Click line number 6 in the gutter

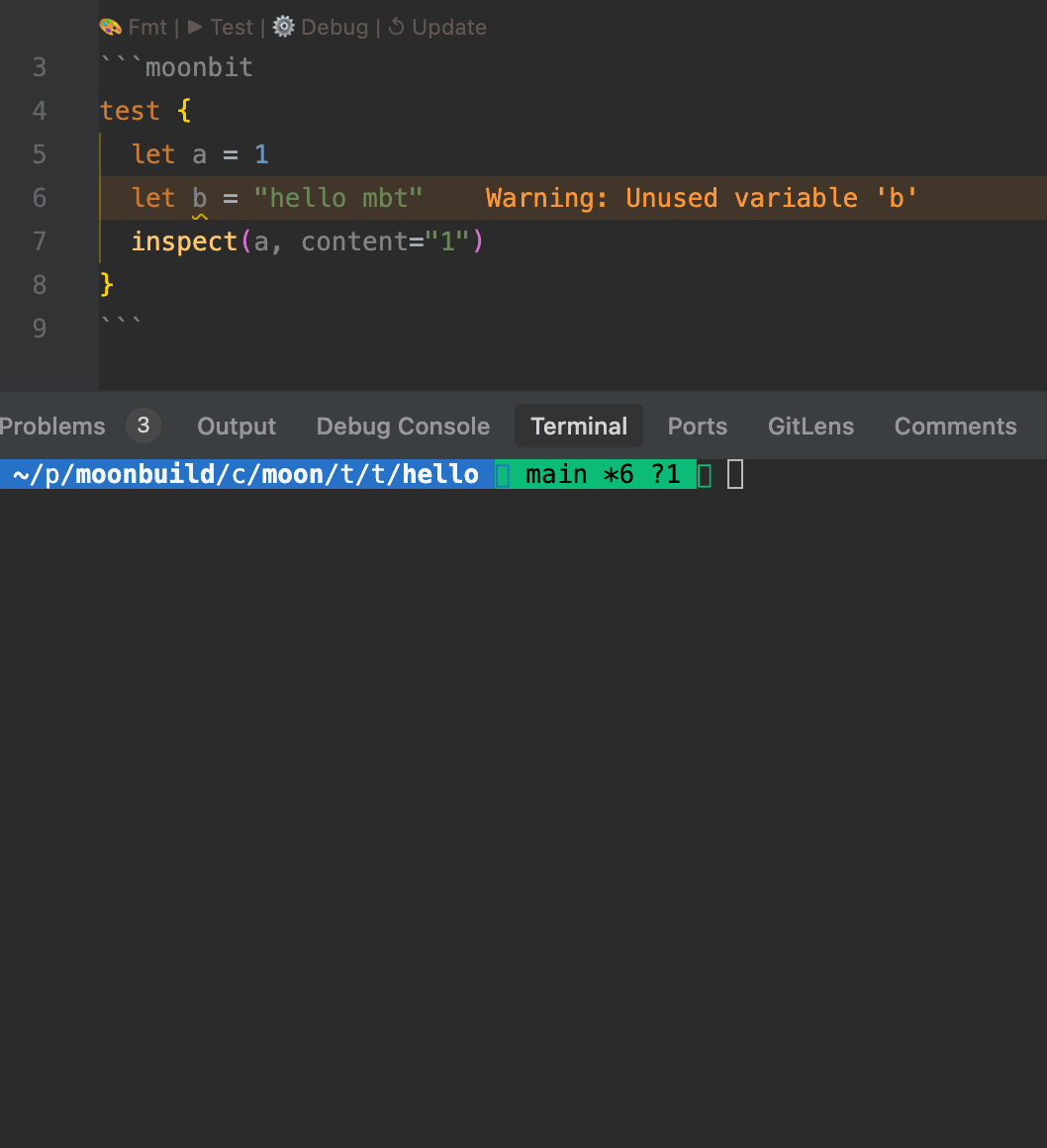[x=40, y=198]
